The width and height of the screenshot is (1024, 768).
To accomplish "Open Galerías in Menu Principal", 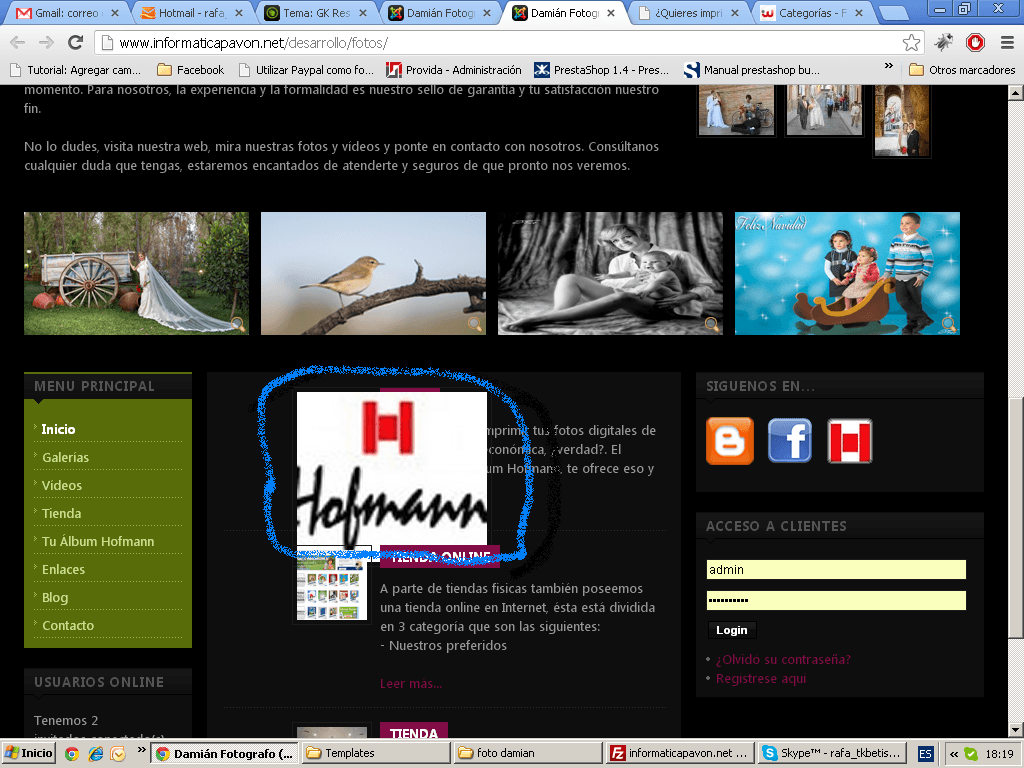I will tap(65, 457).
